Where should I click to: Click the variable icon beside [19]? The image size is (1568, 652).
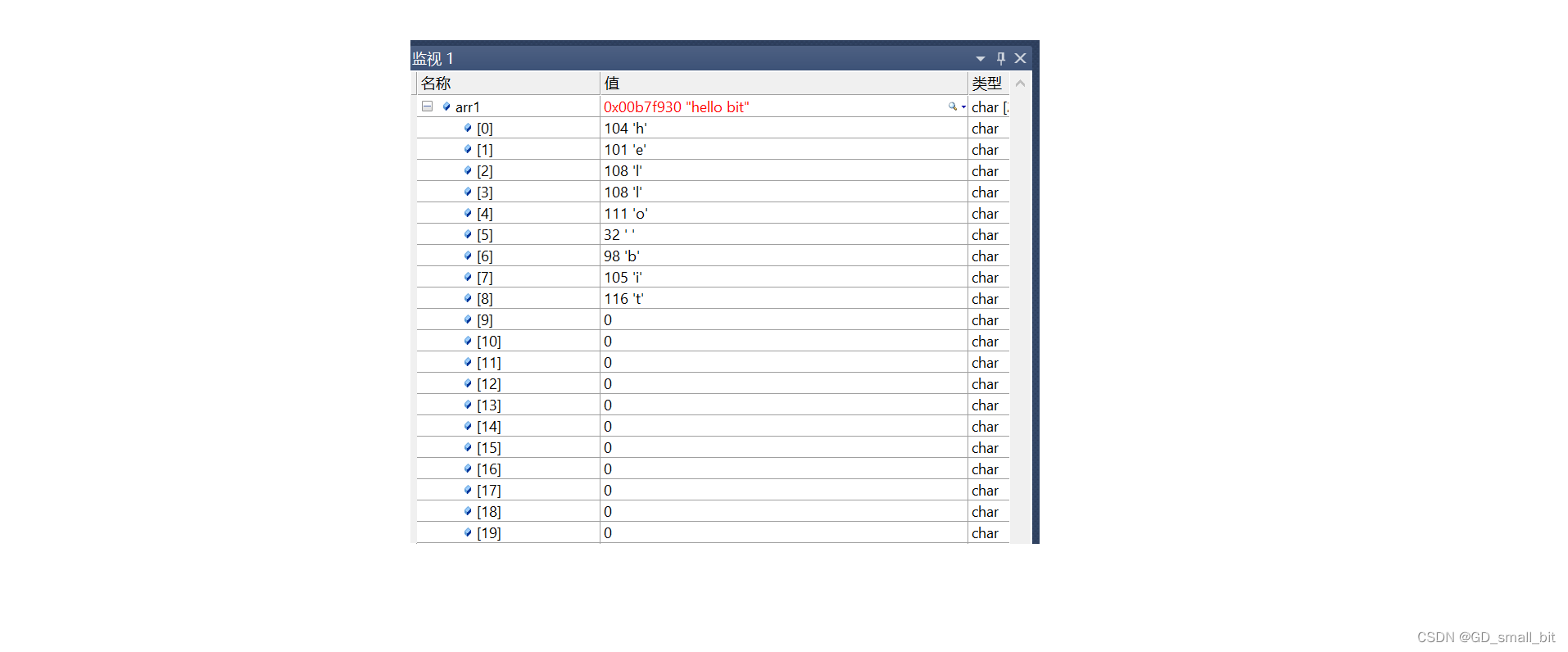(x=468, y=532)
